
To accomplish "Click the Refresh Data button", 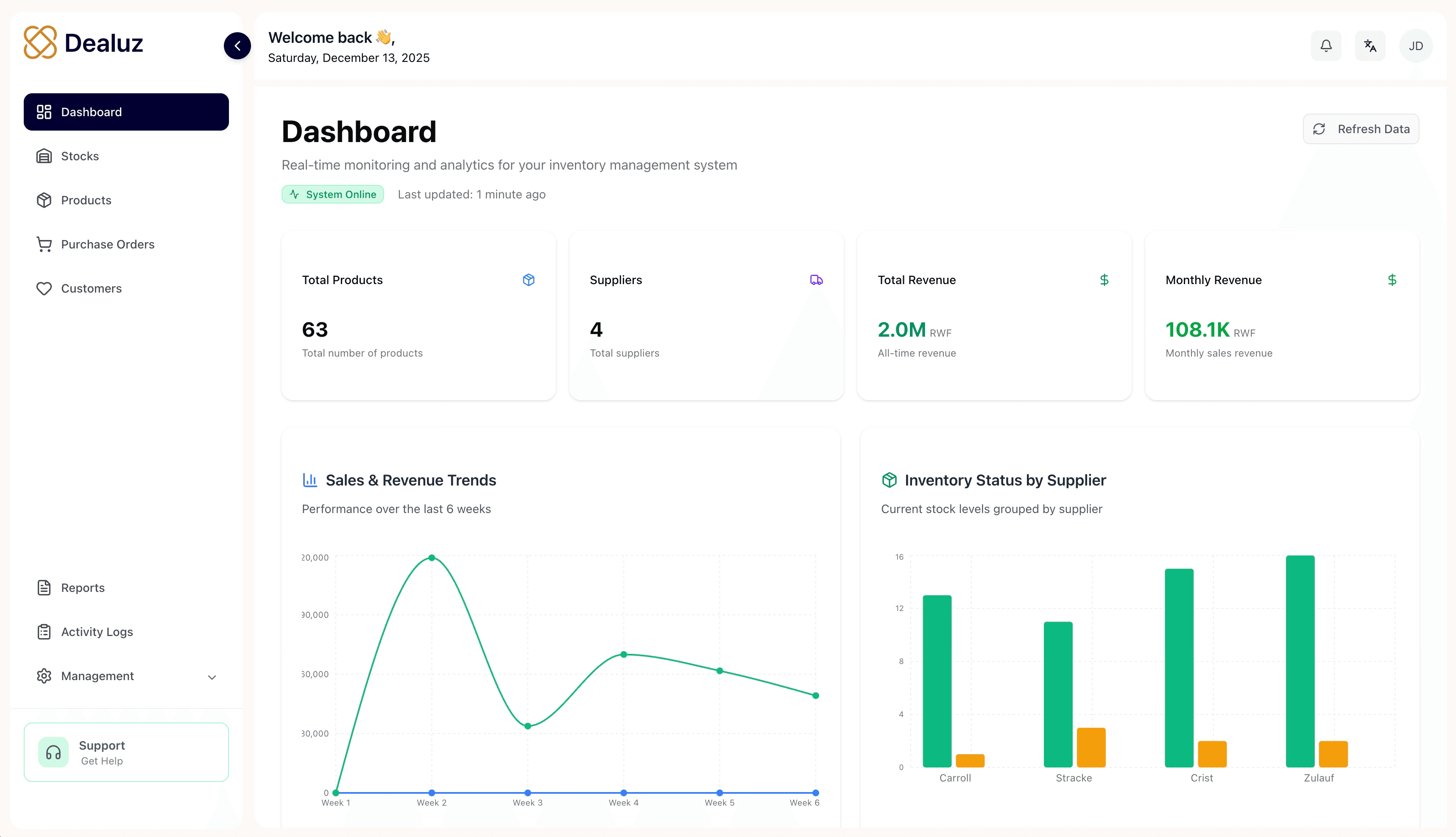I will click(1361, 129).
